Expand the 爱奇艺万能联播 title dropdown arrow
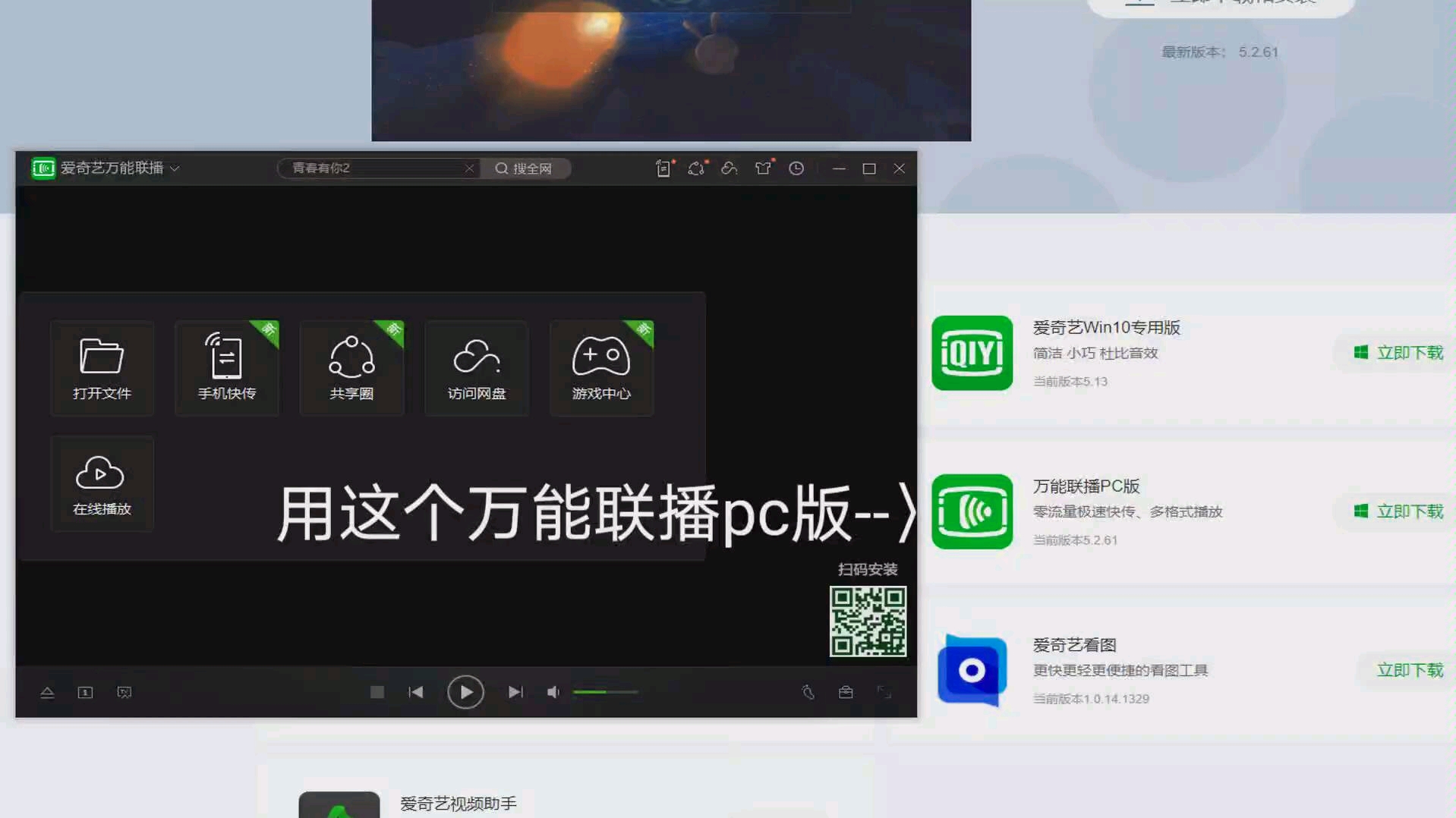The image size is (1456, 818). 175,168
